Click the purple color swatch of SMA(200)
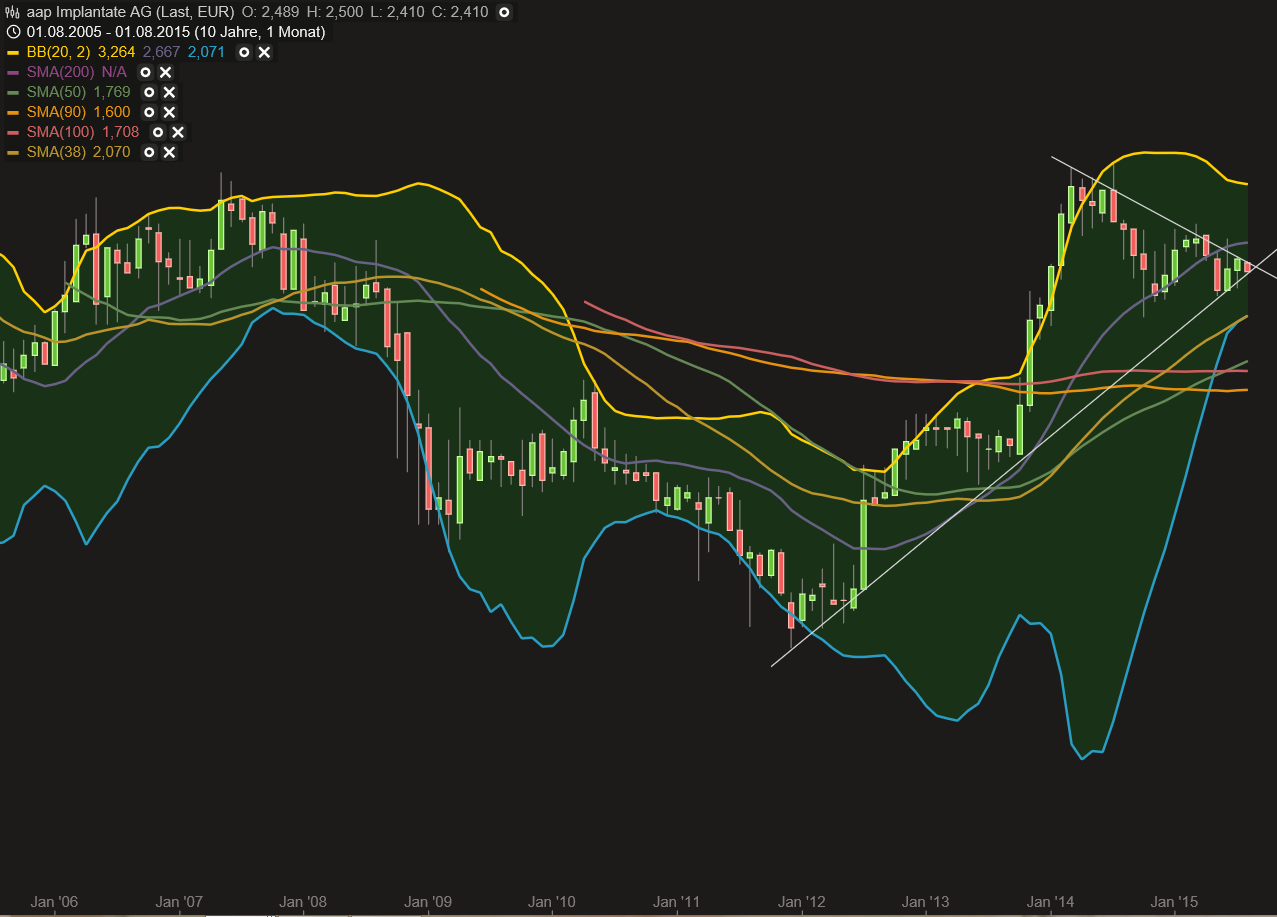 click(13, 72)
